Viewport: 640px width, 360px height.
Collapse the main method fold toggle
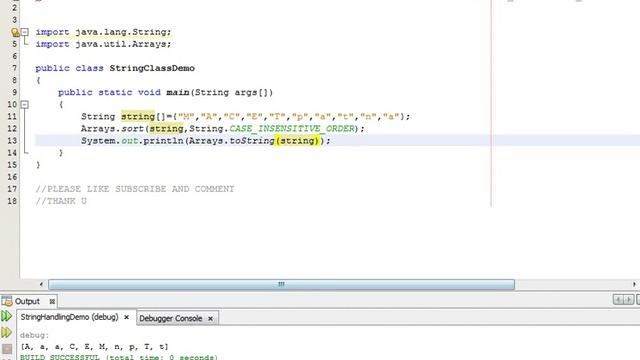[25, 104]
